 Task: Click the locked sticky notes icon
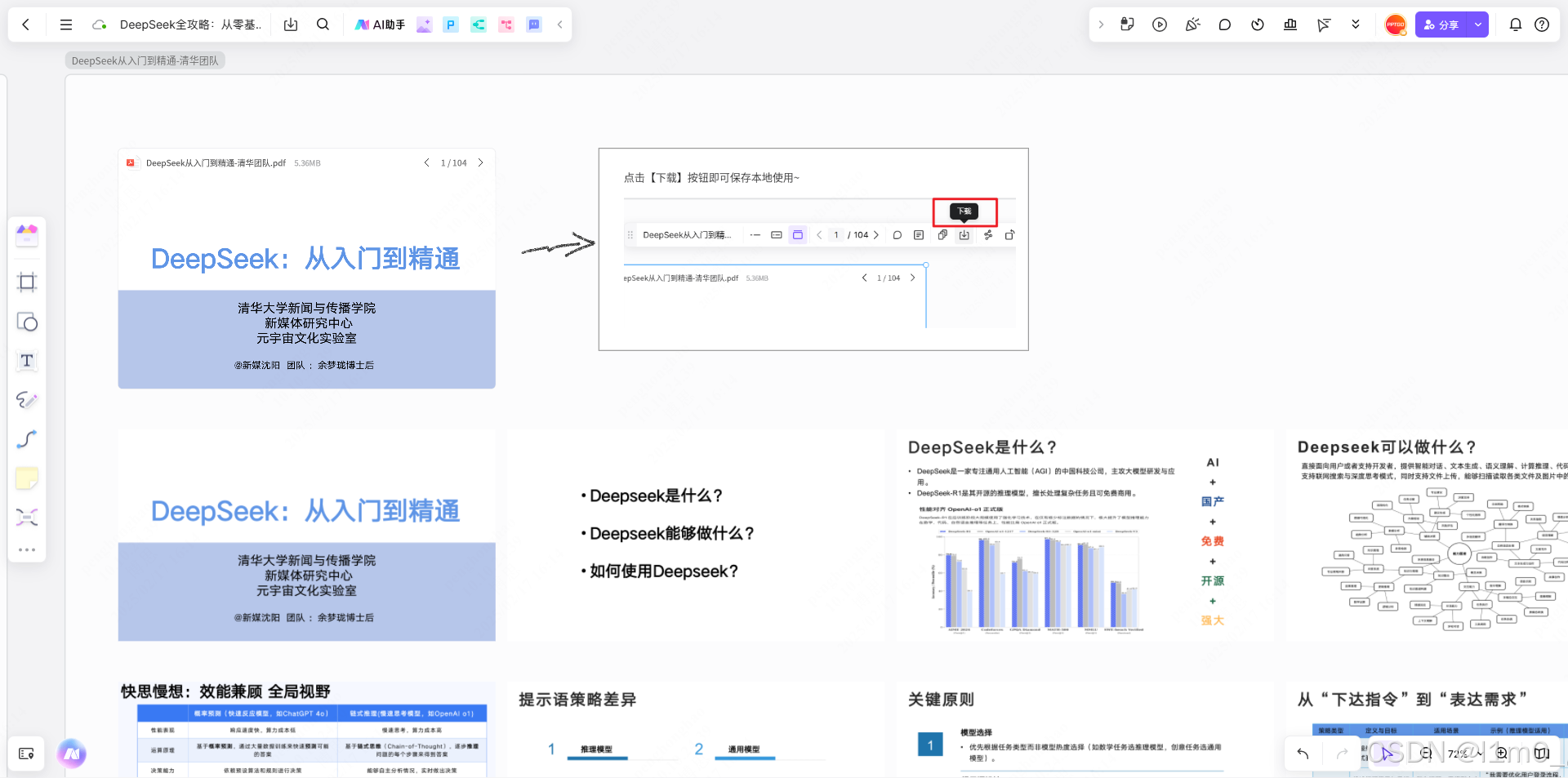pyautogui.click(x=1127, y=24)
